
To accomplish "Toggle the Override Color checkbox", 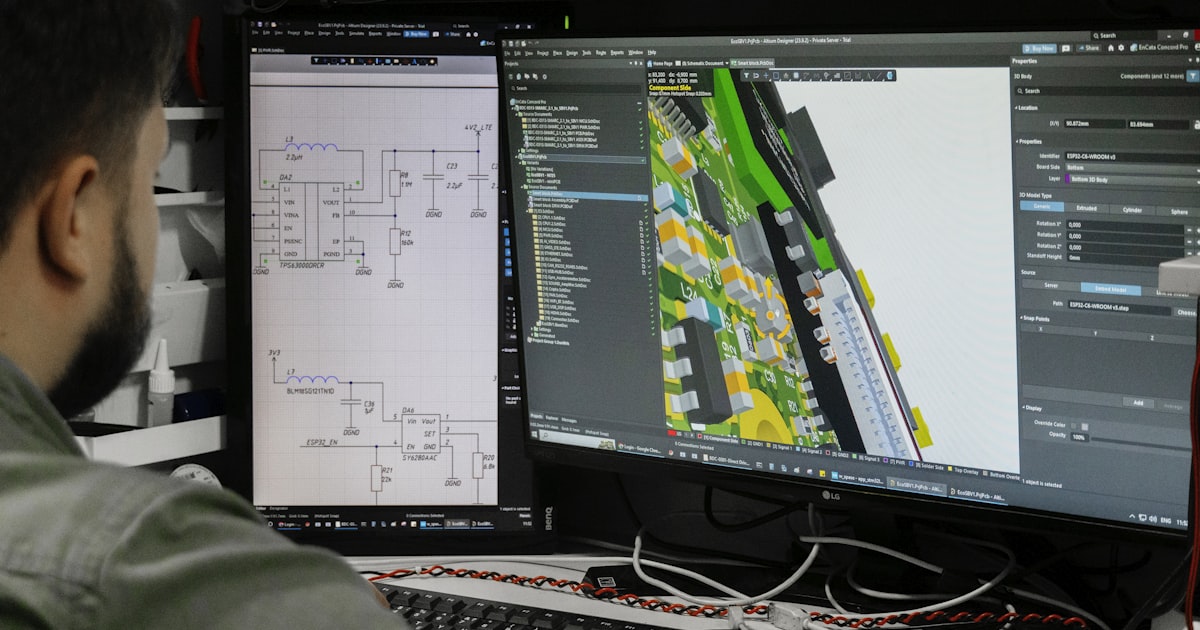I will pos(1073,426).
